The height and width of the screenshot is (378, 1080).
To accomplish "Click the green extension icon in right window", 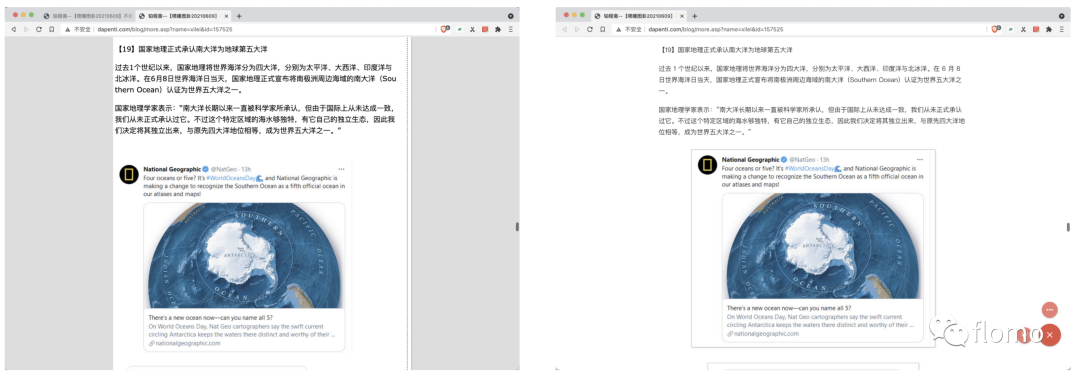I will click(x=1010, y=30).
